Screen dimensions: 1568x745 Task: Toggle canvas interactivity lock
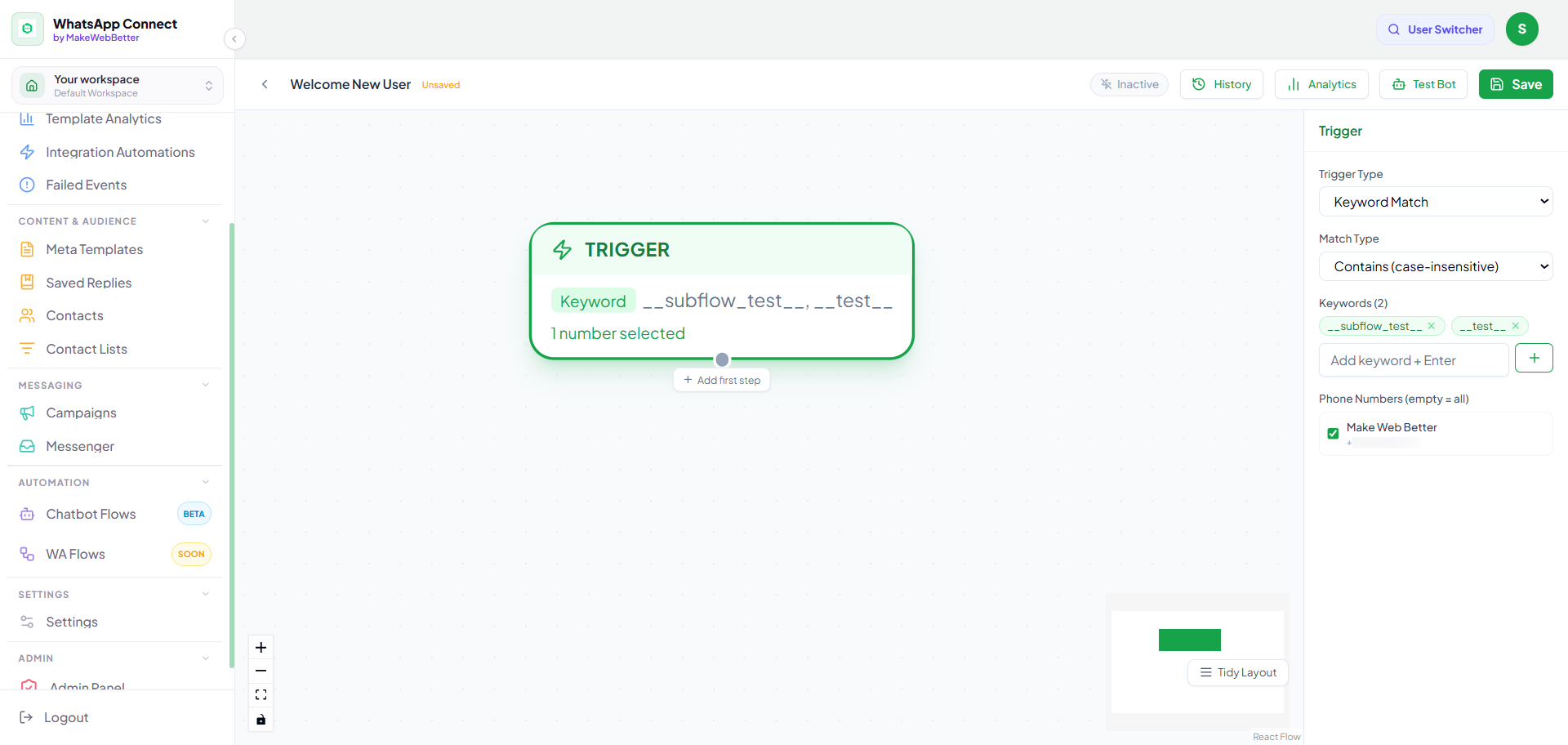coord(261,720)
